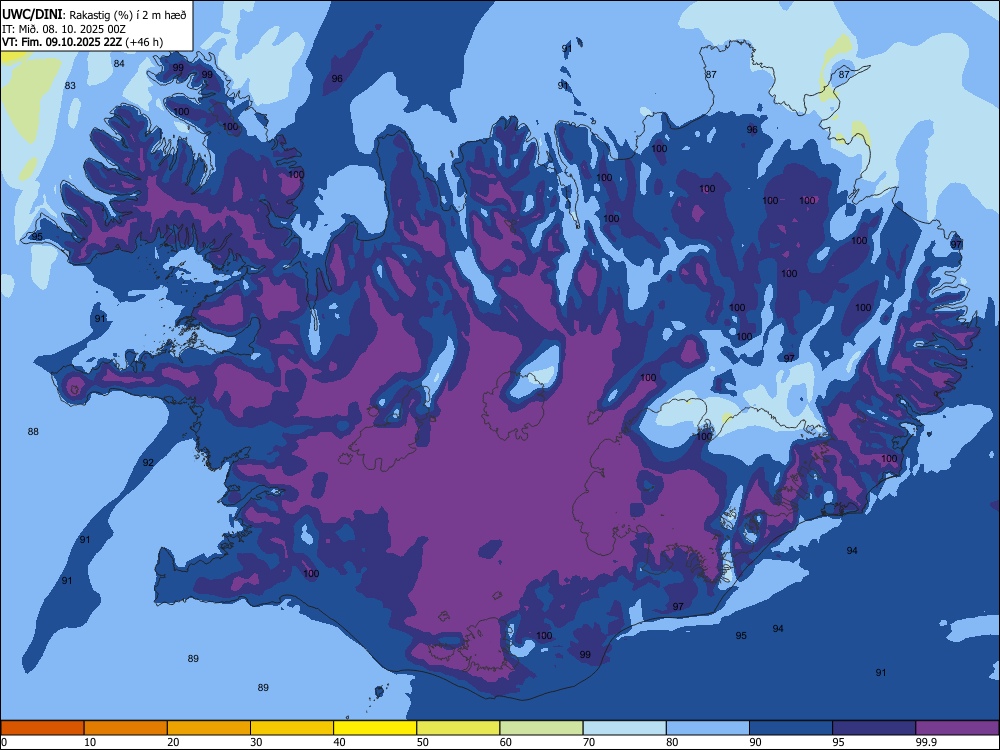Click the legend tick label '80'

point(672,742)
